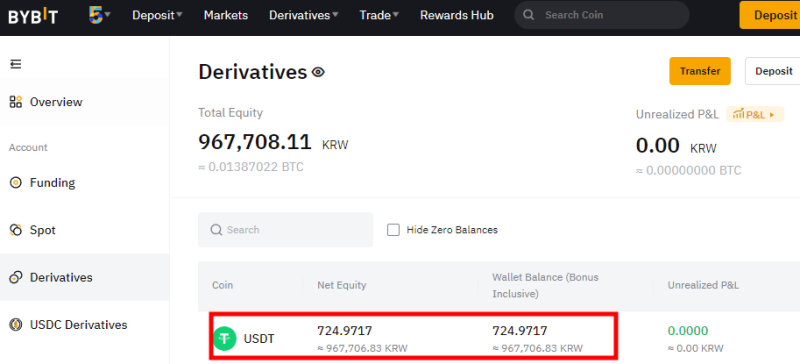The height and width of the screenshot is (364, 800).
Task: Click the Funding account icon
Action: click(x=16, y=182)
